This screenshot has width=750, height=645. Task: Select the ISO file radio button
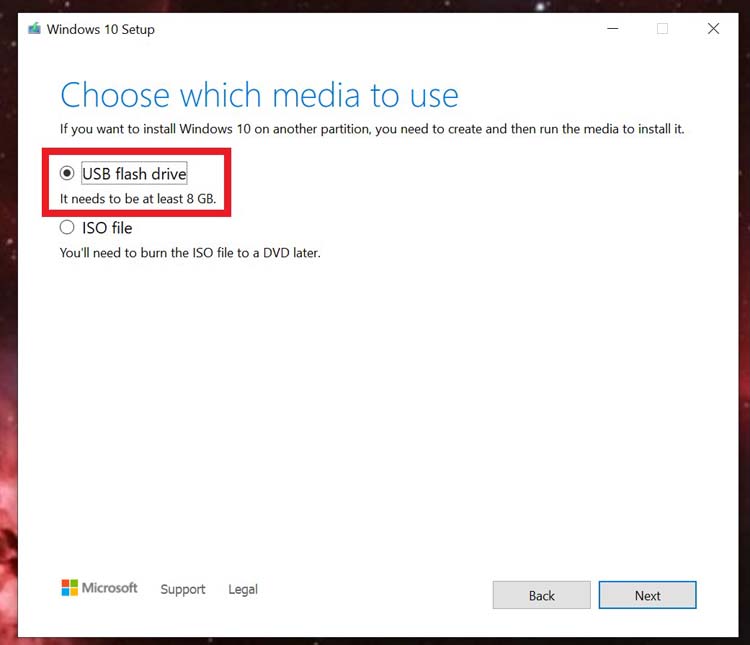coord(67,227)
